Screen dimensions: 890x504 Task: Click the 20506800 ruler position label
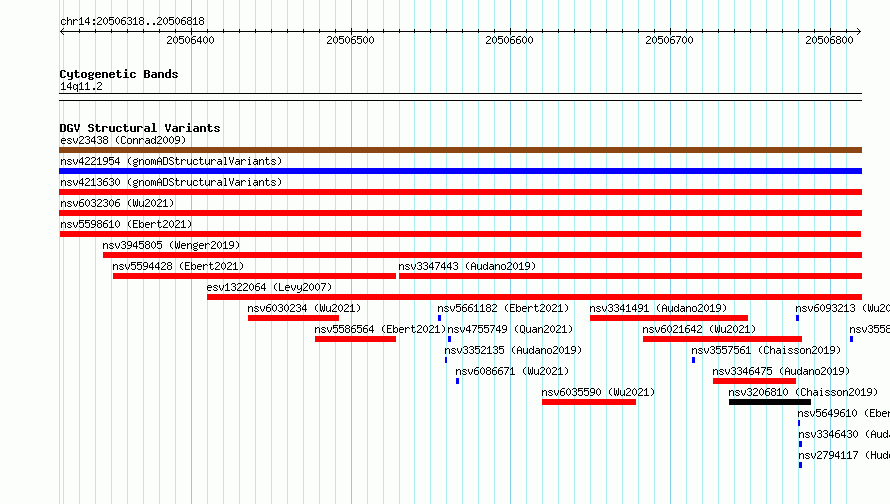[x=829, y=40]
